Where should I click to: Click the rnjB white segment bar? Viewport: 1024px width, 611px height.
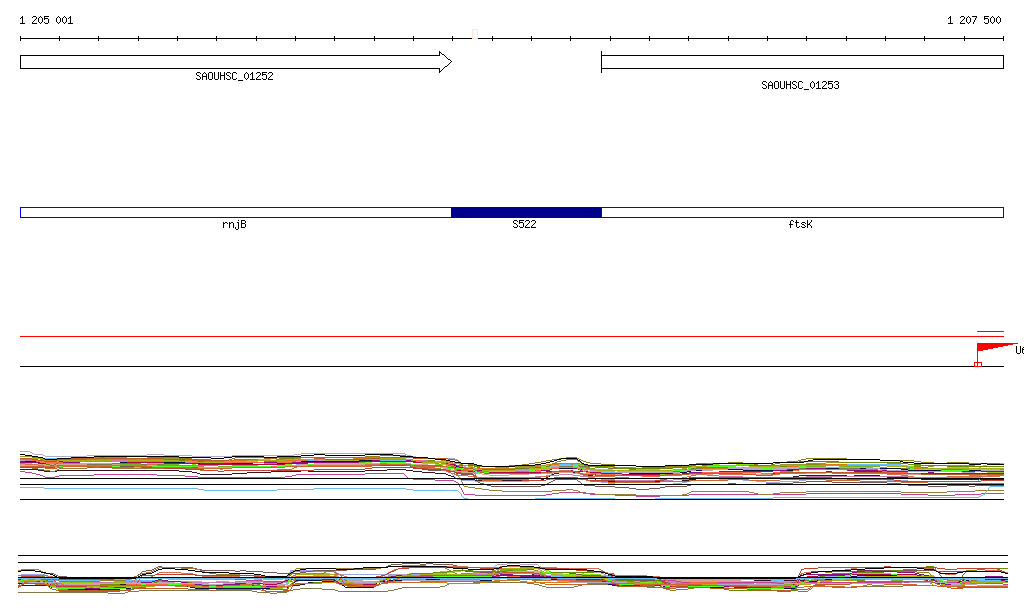point(235,212)
